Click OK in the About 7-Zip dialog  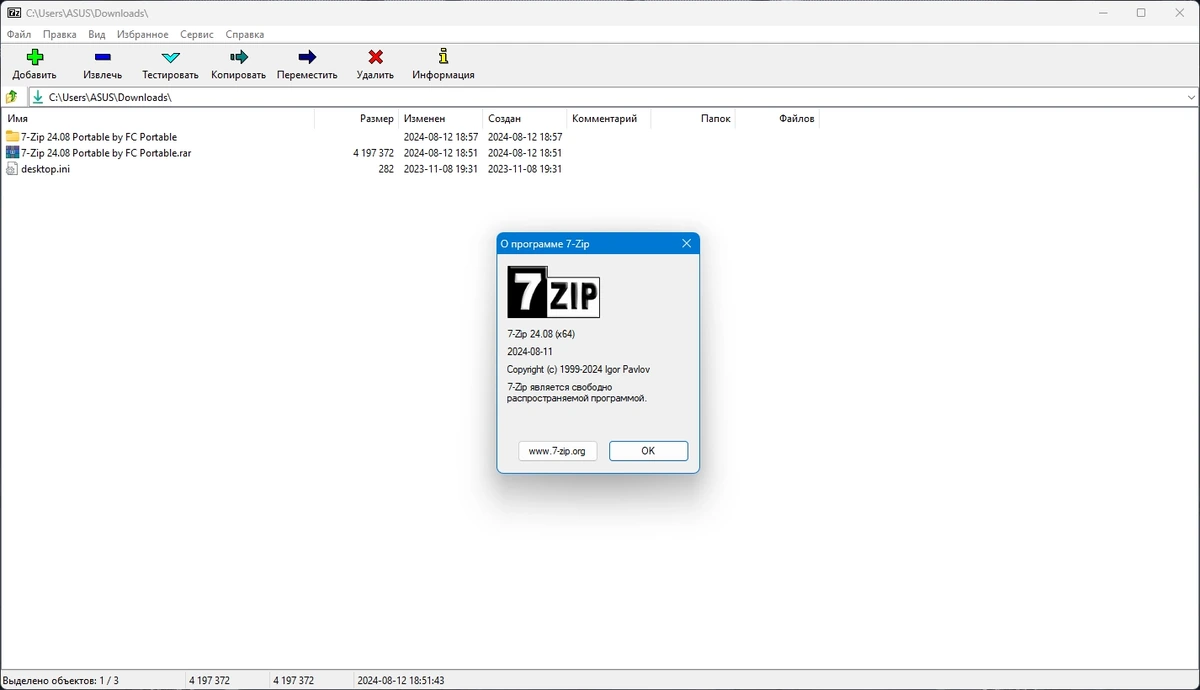(x=648, y=451)
